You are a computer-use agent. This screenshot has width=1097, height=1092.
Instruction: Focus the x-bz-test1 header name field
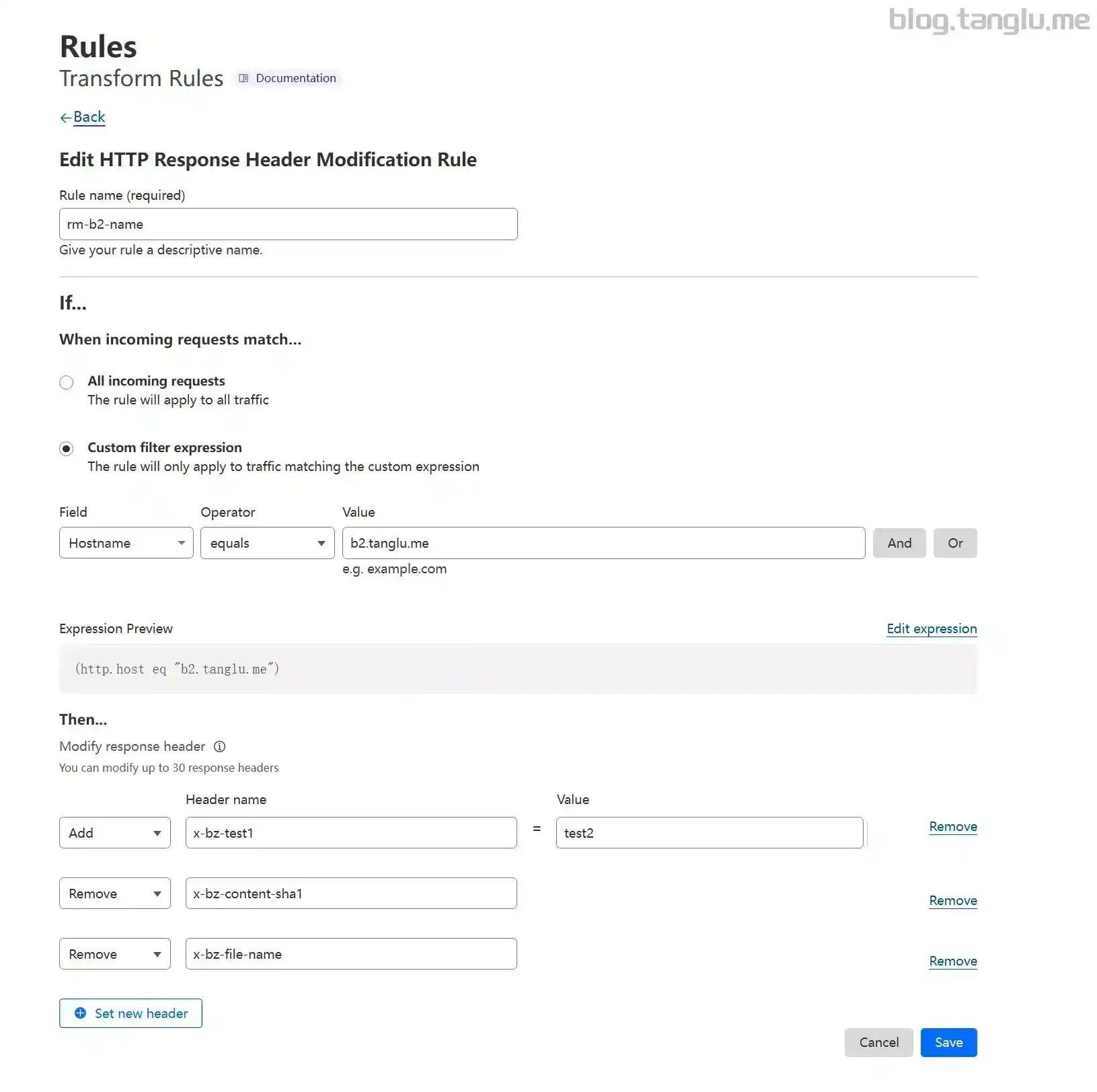pos(351,832)
